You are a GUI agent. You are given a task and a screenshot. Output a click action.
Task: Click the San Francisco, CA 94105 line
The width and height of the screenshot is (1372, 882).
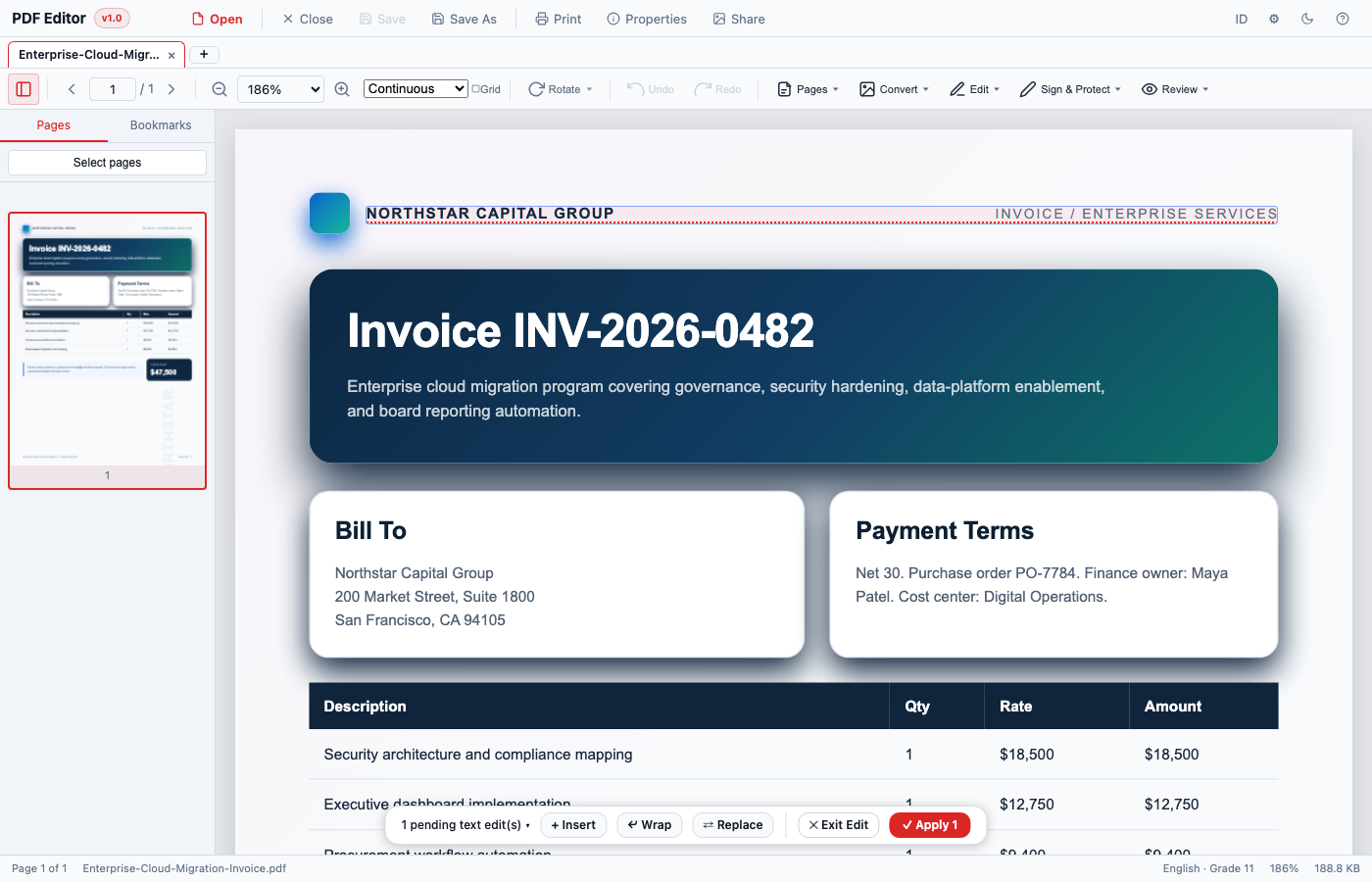(420, 620)
